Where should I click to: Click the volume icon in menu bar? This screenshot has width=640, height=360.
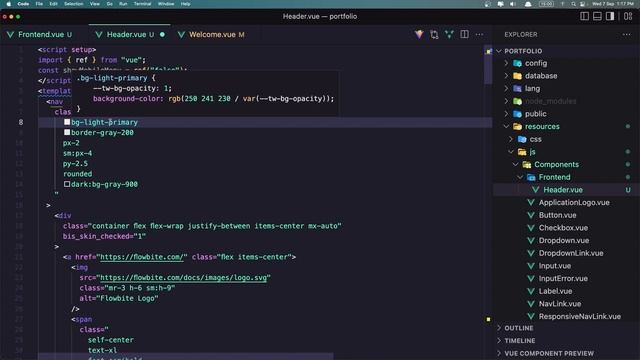coord(513,4)
